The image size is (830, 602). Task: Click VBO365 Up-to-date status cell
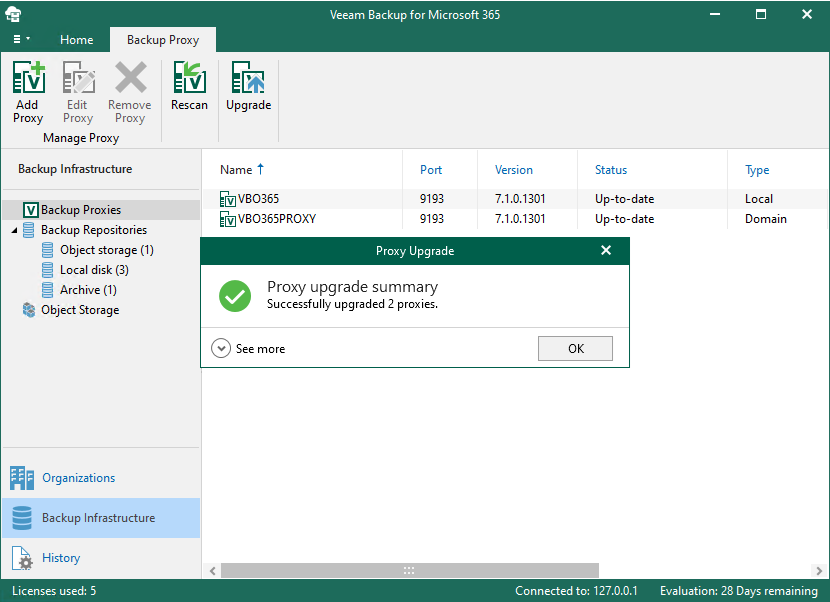(x=624, y=199)
